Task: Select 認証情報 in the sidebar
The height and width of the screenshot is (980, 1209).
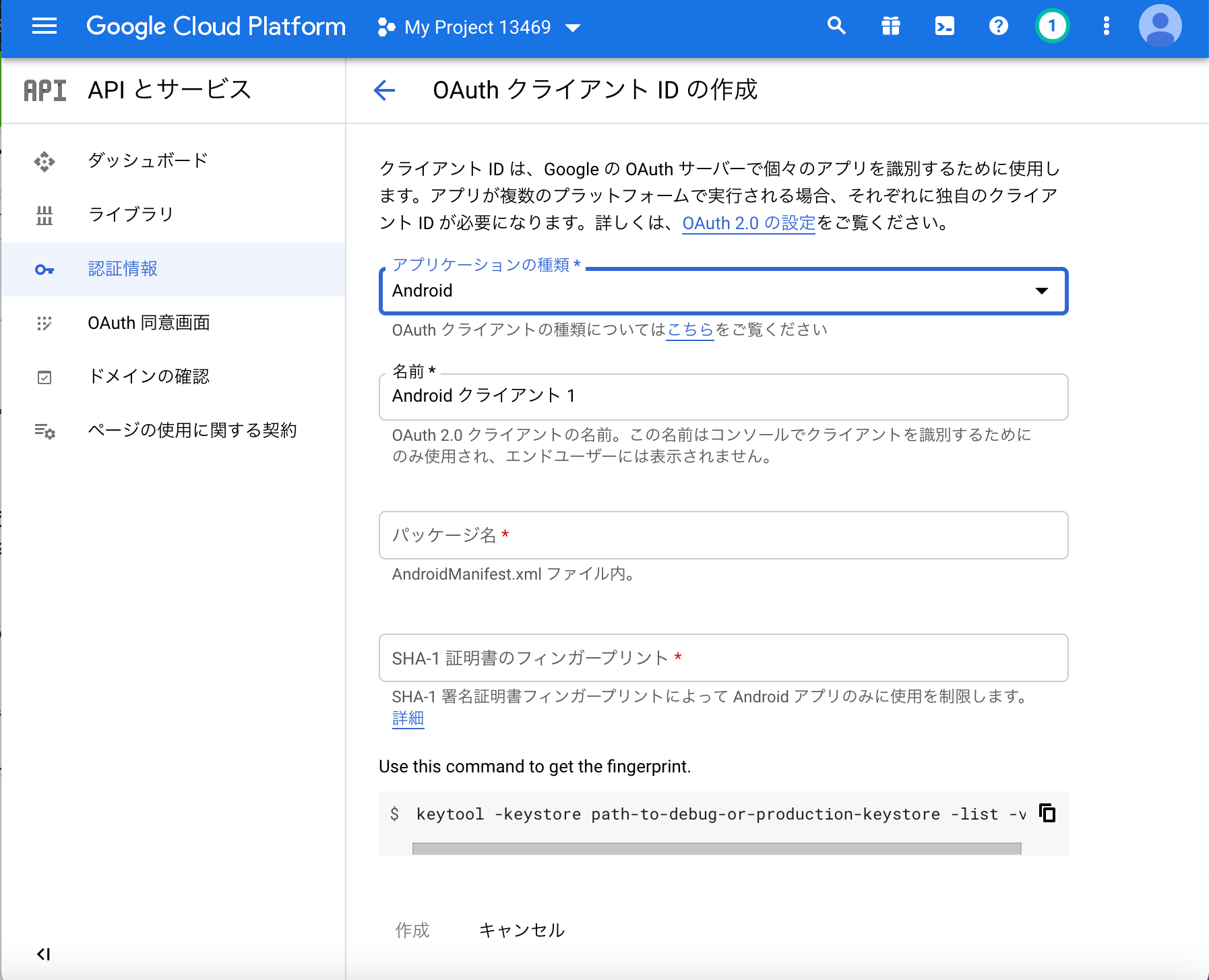Action: [x=123, y=268]
